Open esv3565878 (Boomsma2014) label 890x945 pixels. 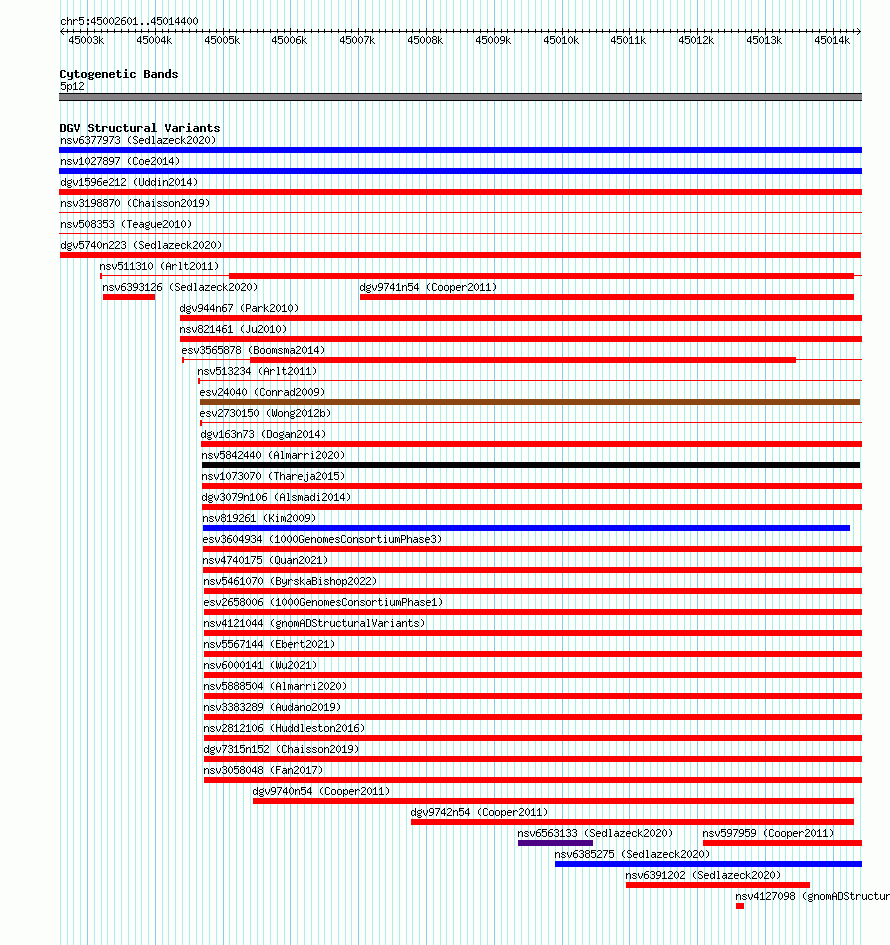click(253, 351)
